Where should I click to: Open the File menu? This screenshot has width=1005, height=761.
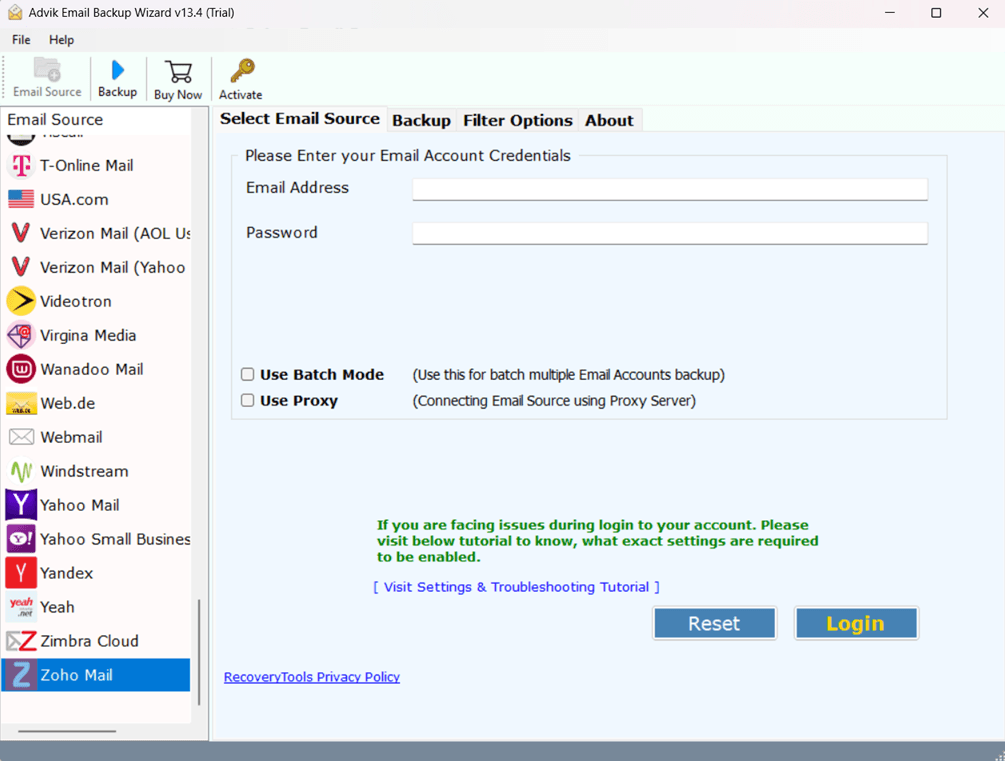(21, 40)
